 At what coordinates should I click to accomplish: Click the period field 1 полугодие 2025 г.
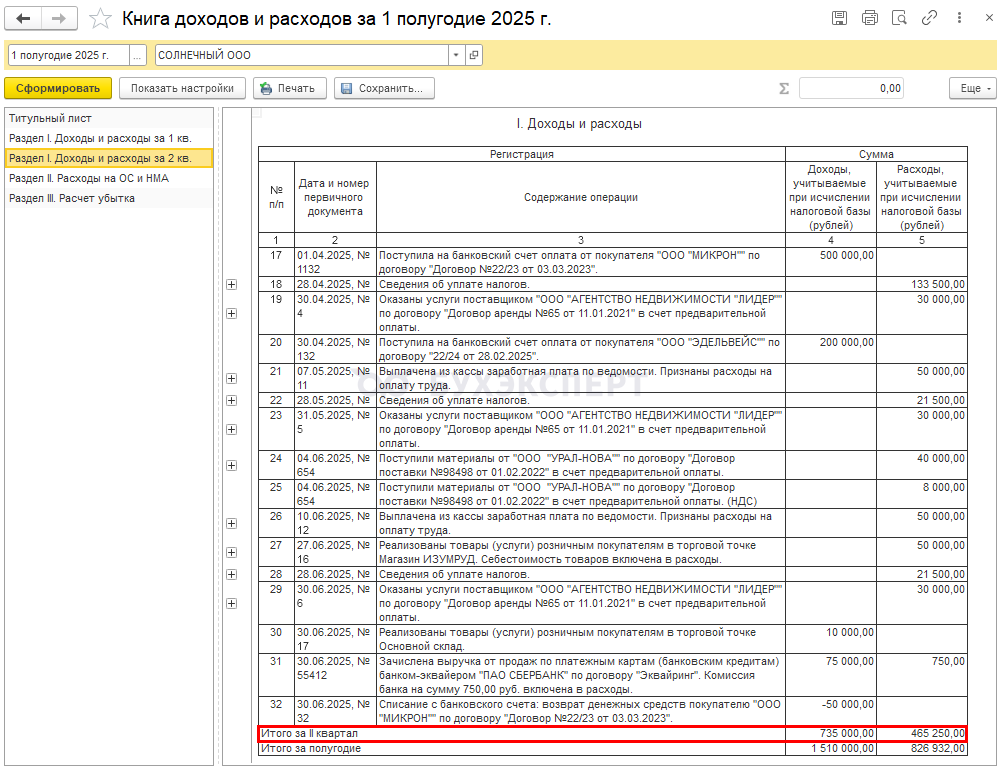point(68,55)
